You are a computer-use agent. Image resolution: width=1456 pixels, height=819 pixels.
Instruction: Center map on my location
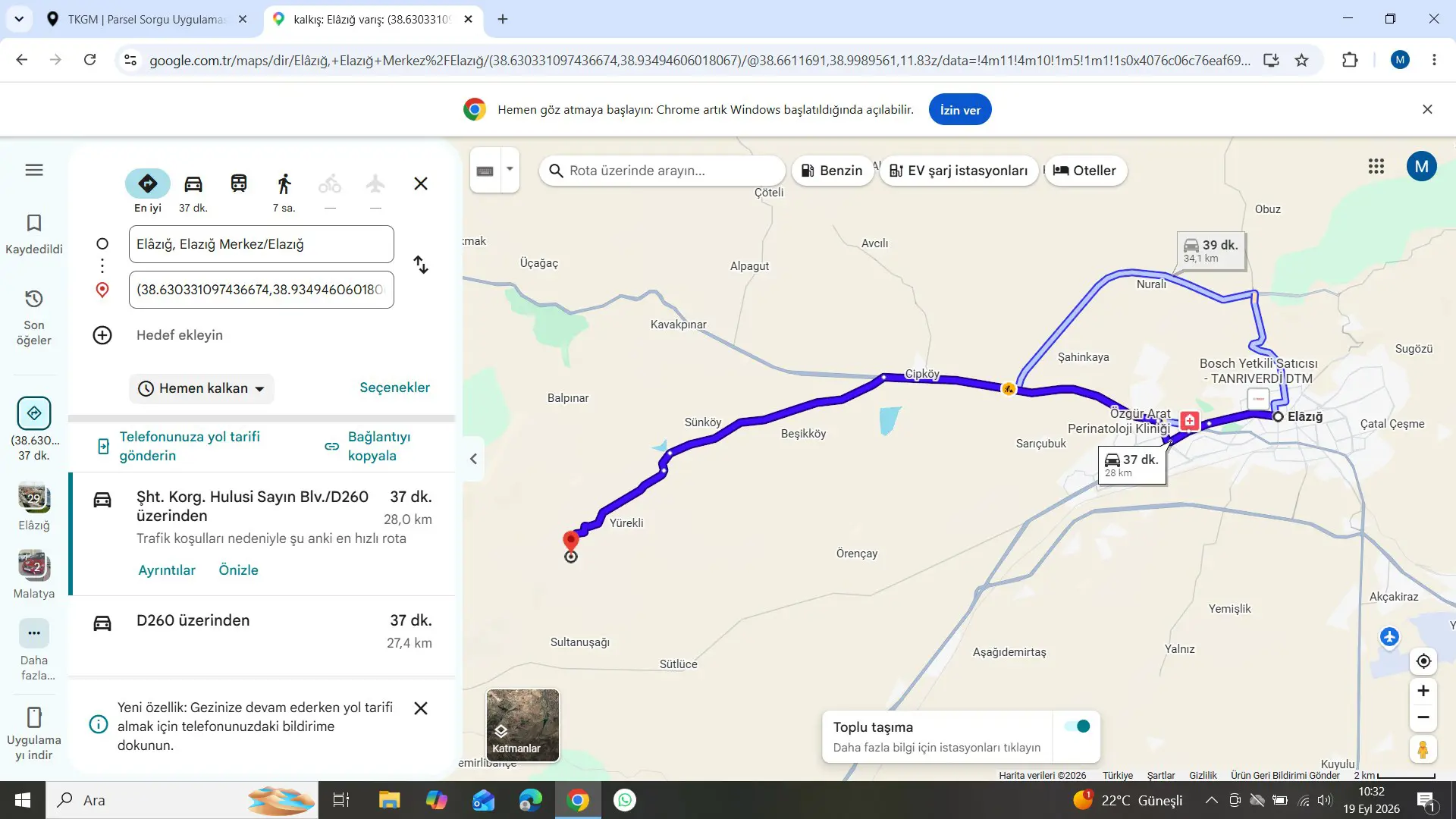pyautogui.click(x=1423, y=661)
